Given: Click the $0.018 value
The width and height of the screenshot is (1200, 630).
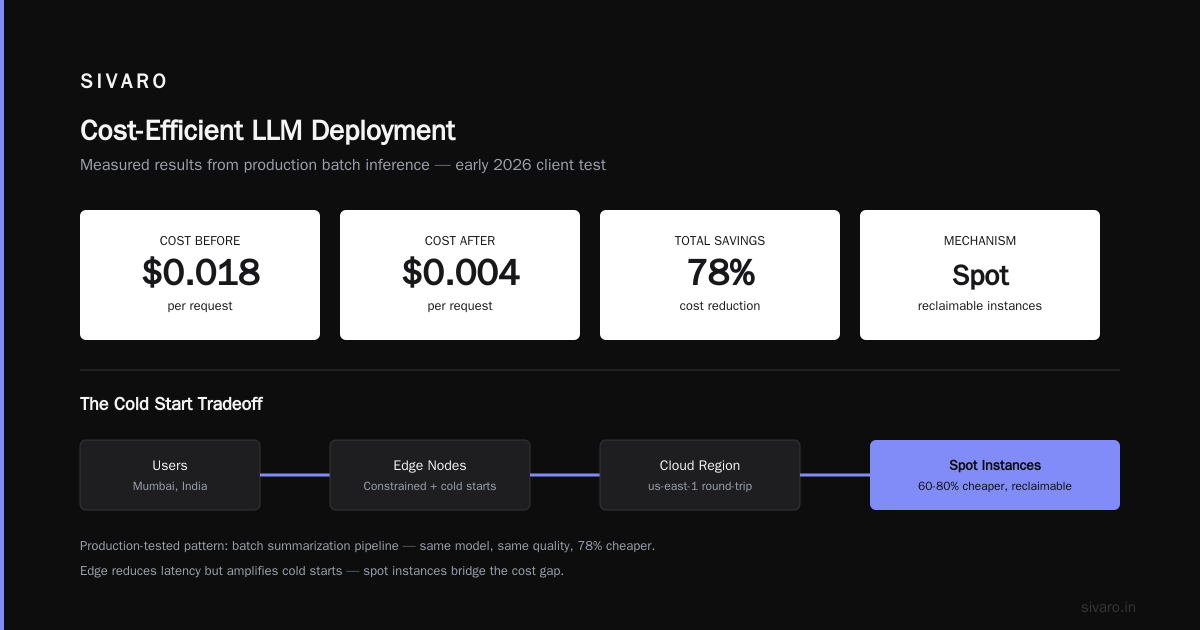Looking at the screenshot, I should [200, 272].
